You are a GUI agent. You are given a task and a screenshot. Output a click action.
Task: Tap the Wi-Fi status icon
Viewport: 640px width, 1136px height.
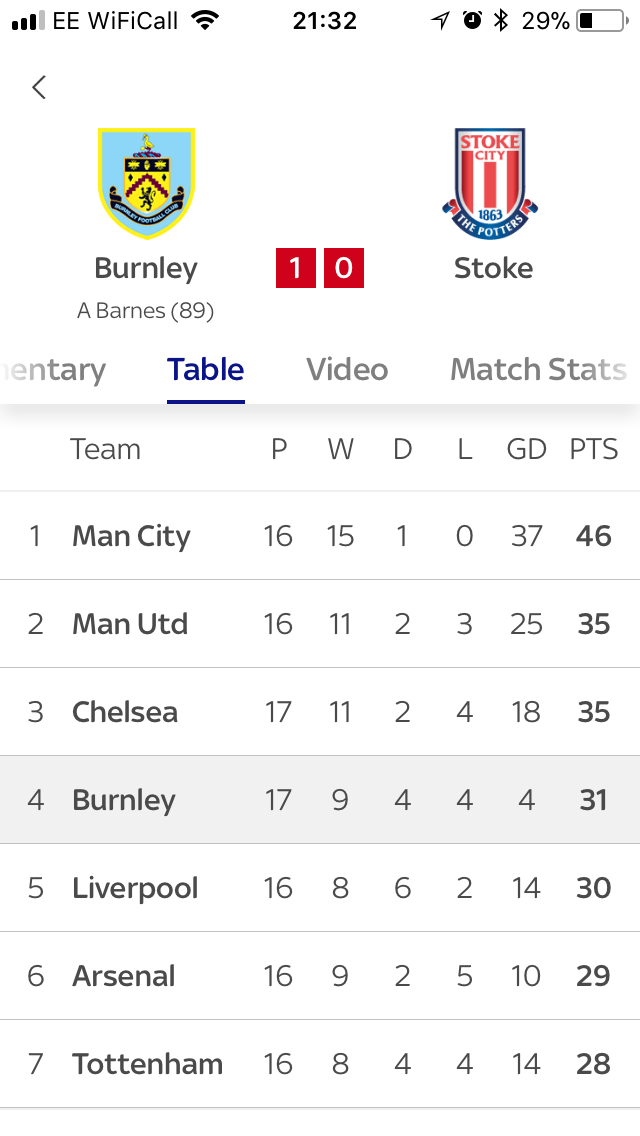pyautogui.click(x=206, y=20)
